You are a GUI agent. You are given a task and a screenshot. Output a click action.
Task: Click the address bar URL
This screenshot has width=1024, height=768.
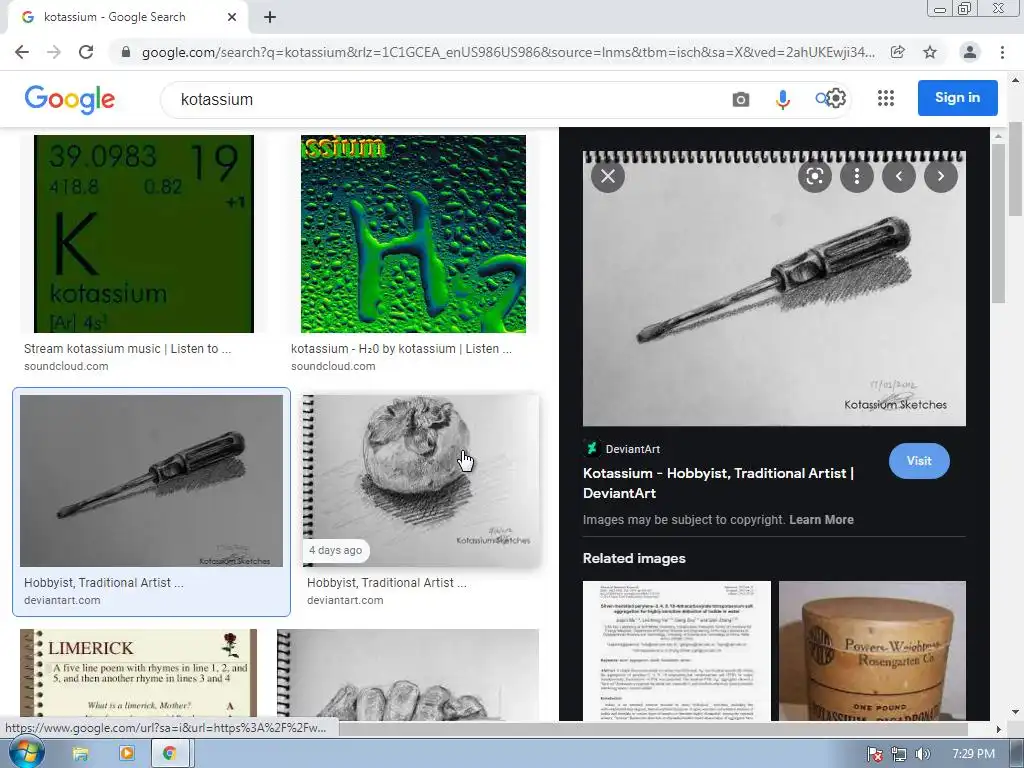pos(508,52)
